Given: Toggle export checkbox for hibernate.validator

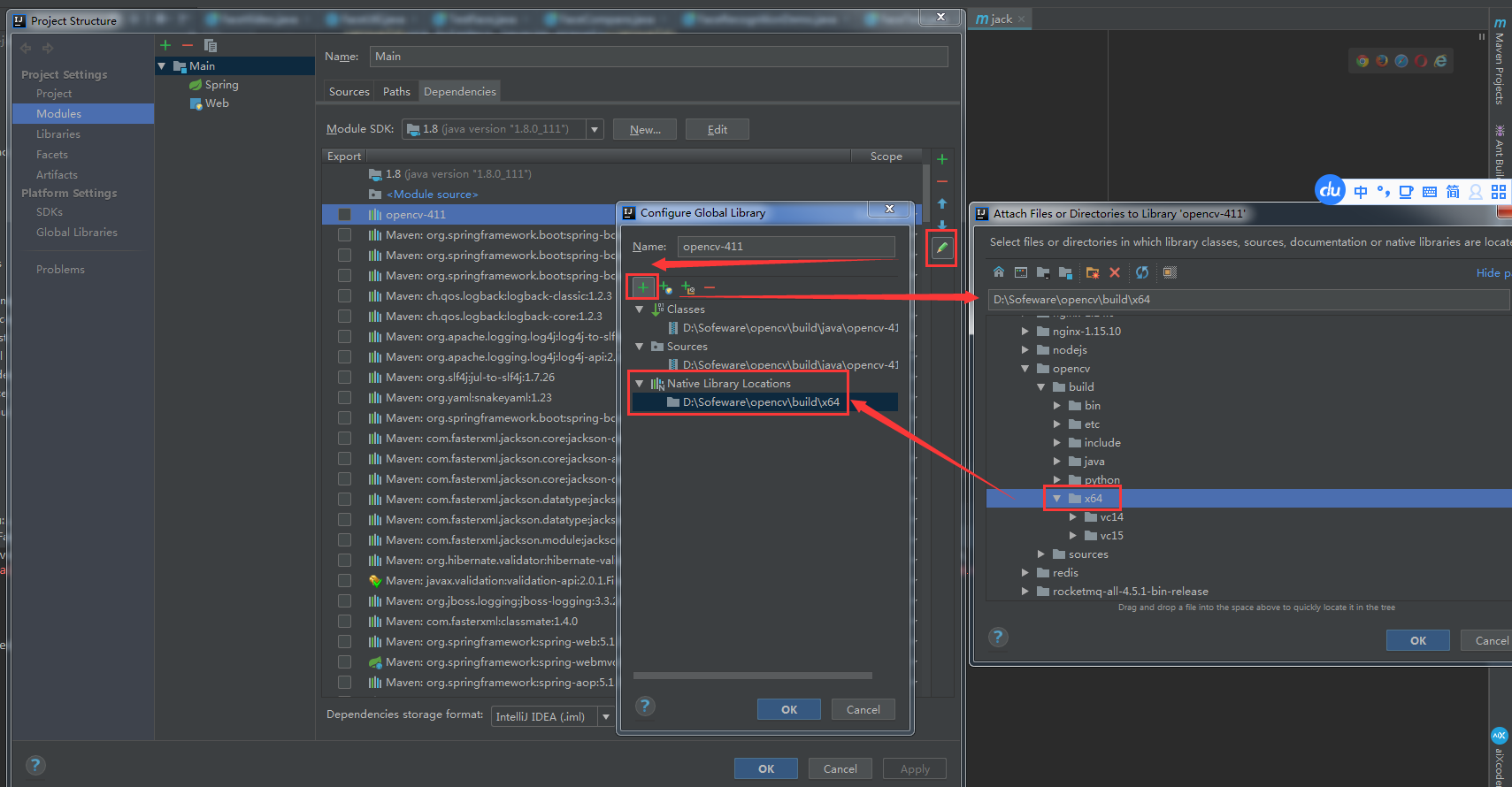Looking at the screenshot, I should point(345,561).
